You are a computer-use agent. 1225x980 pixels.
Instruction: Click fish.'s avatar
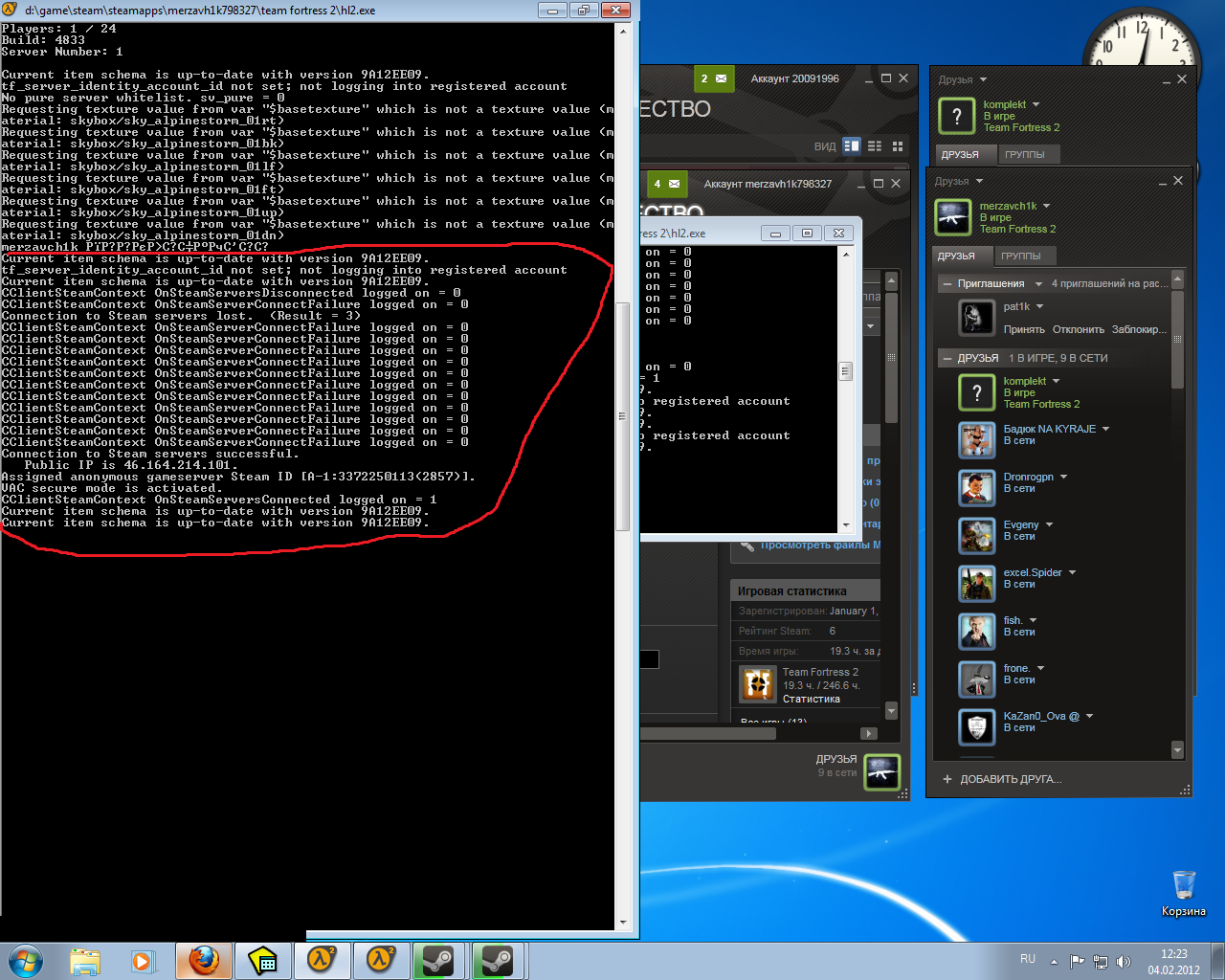(977, 632)
